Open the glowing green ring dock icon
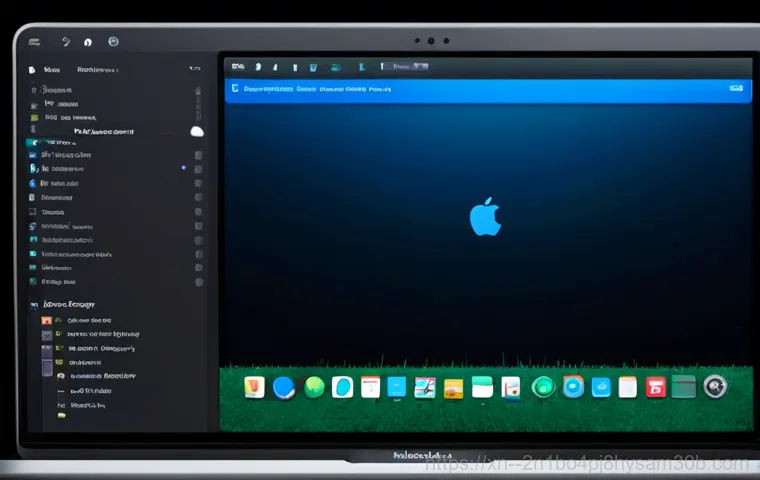 [543, 387]
